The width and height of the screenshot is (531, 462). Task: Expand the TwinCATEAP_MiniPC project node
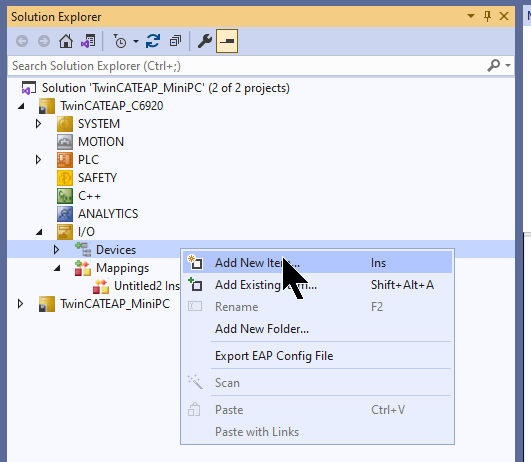(x=20, y=304)
